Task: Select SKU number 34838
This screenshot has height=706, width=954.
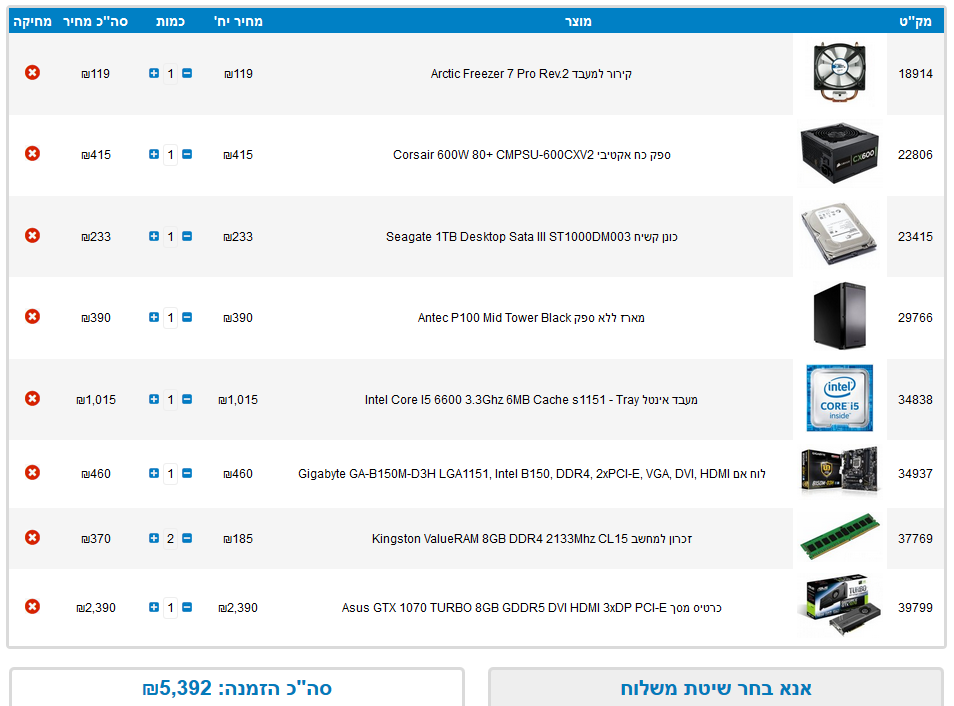Action: [915, 400]
